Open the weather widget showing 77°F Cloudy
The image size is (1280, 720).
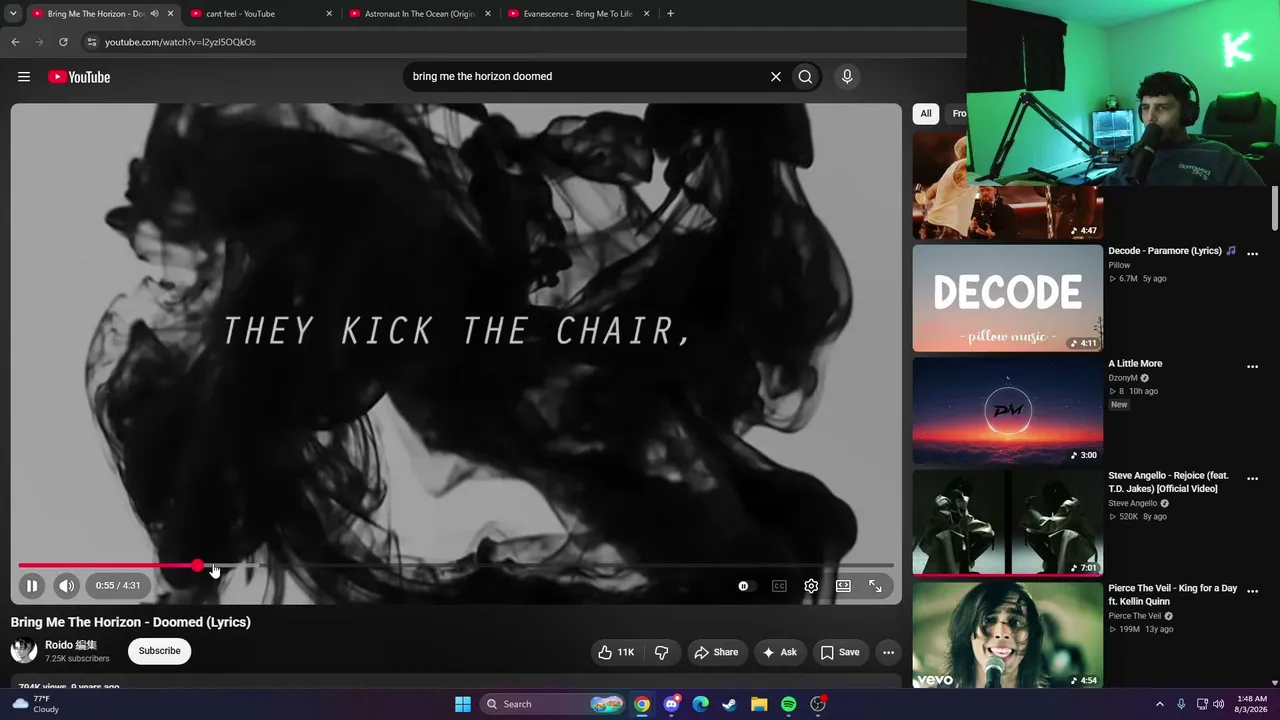tap(36, 704)
